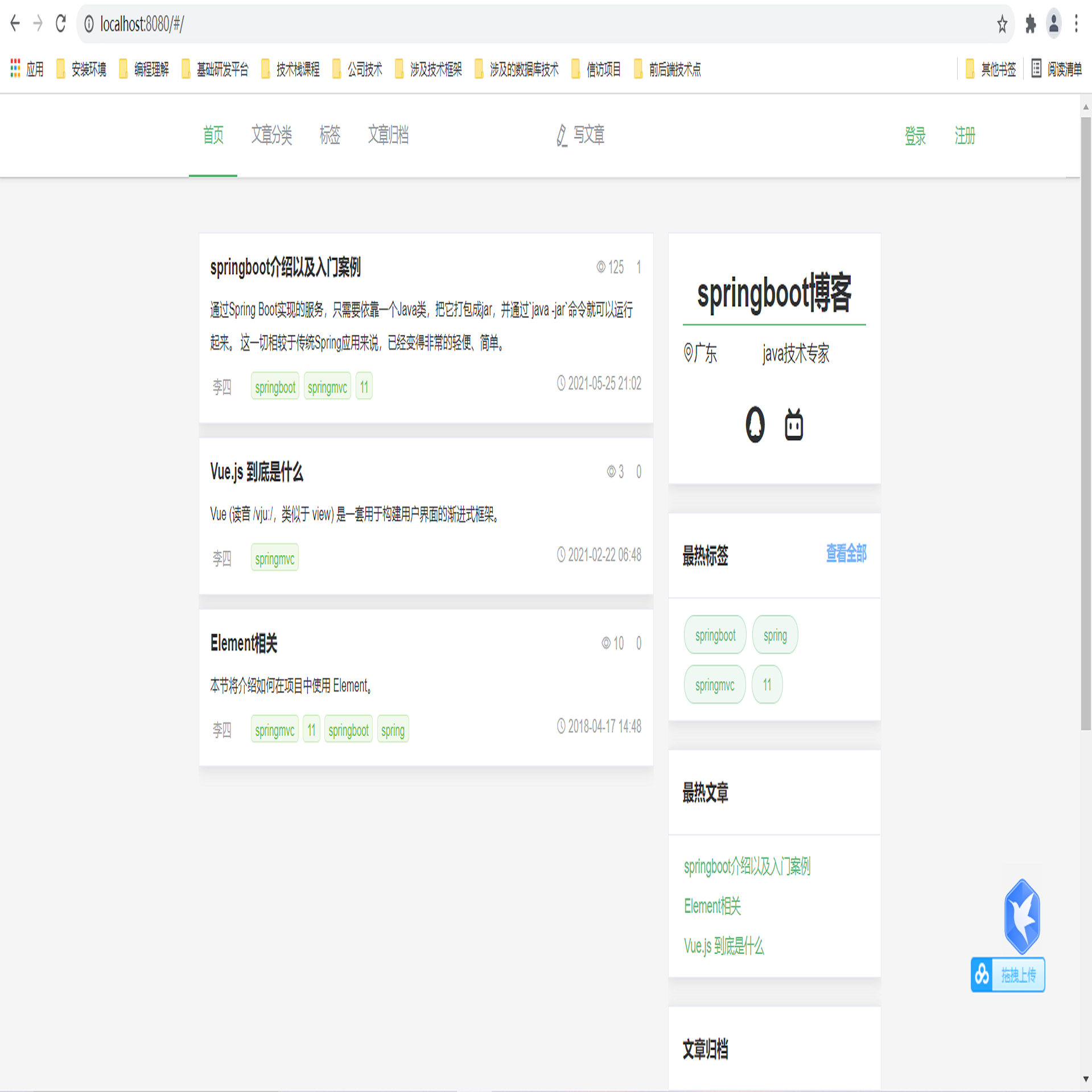Open the 应用 apps grid shortcut
The width and height of the screenshot is (1092, 1092).
coord(27,69)
